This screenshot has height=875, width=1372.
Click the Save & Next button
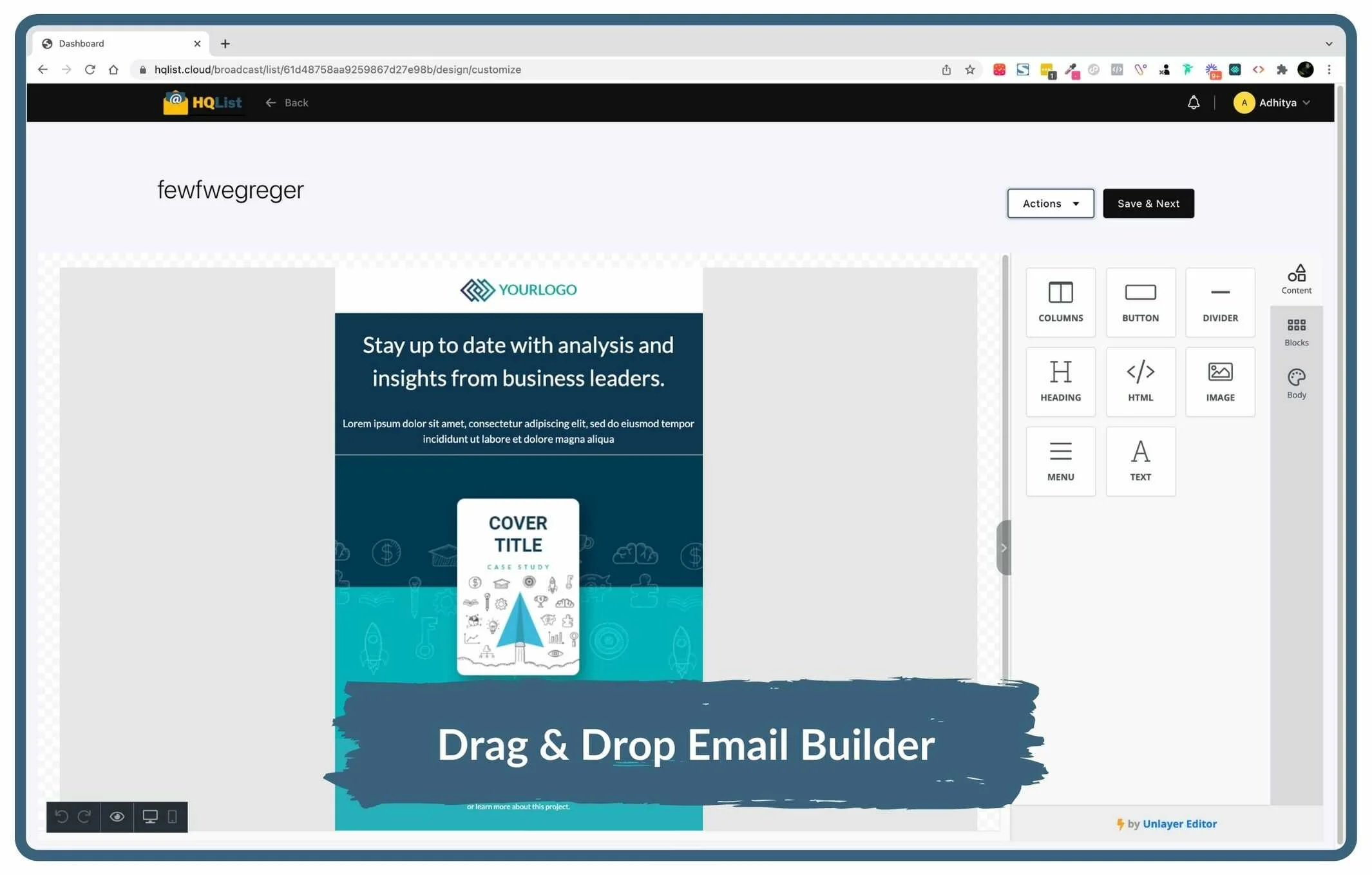1148,204
